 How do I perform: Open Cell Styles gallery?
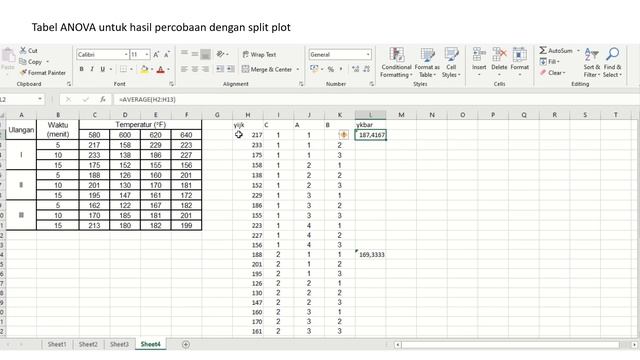point(451,62)
